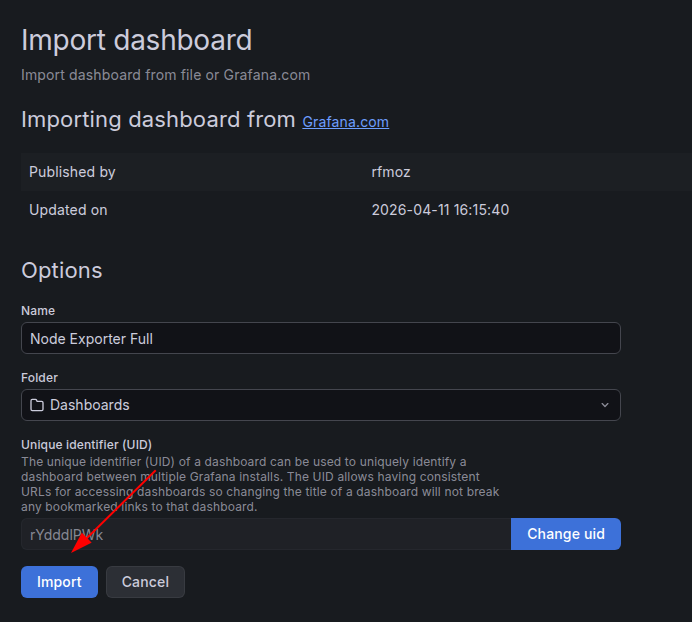
Task: Click the Change uid button
Action: tap(566, 534)
